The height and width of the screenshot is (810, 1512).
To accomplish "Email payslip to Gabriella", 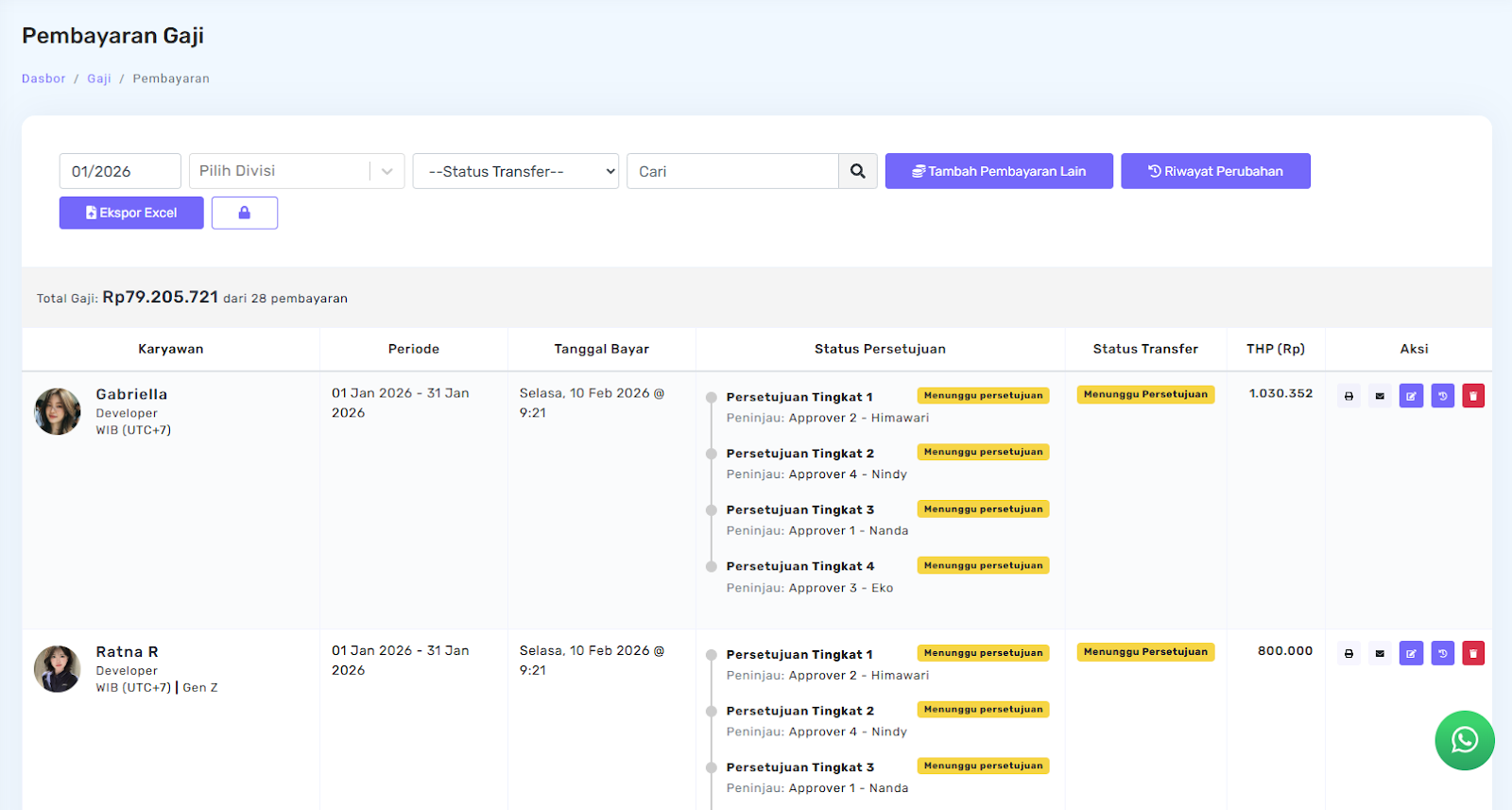I will click(1380, 396).
